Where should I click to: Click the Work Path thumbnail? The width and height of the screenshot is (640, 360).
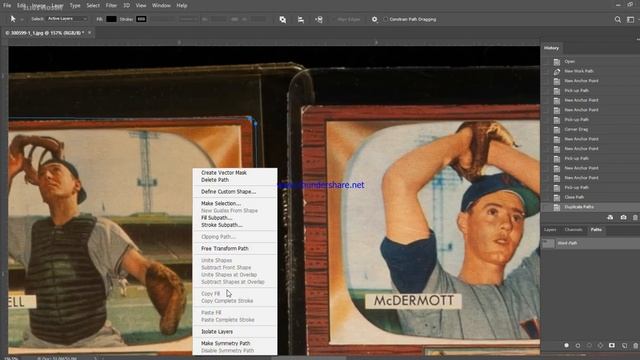click(549, 243)
